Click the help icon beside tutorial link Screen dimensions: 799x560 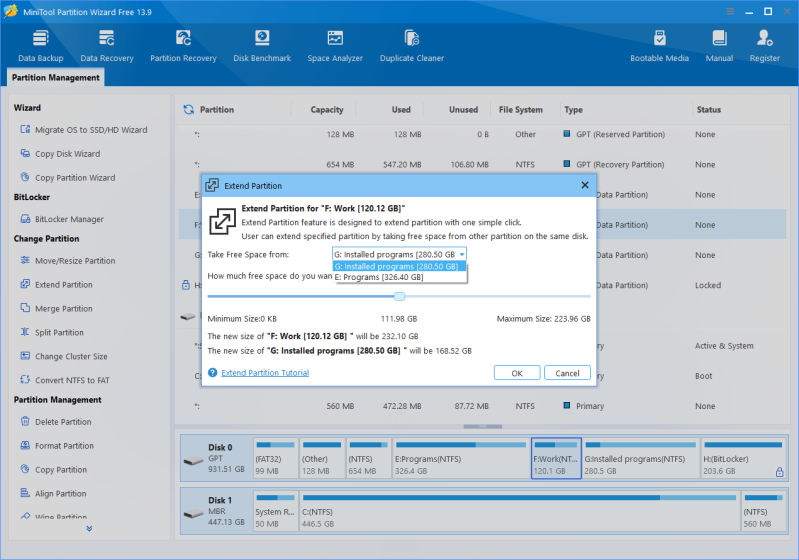(212, 373)
